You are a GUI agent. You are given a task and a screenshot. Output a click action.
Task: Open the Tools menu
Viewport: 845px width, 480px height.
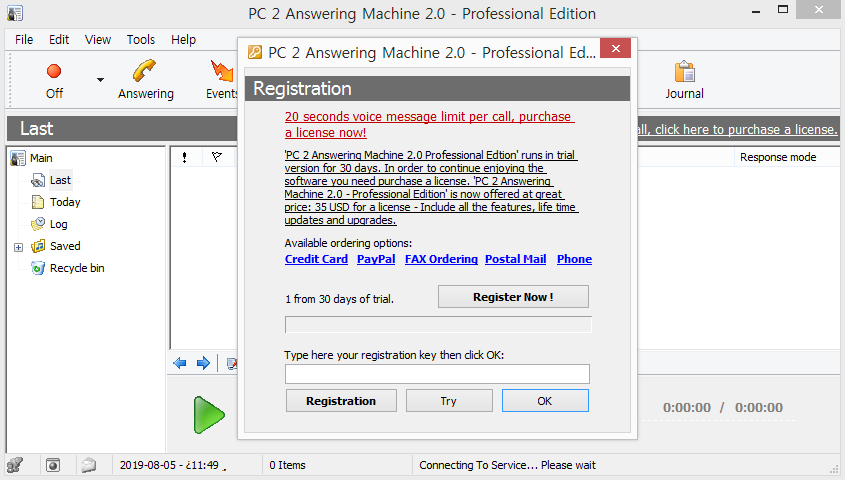pos(141,39)
